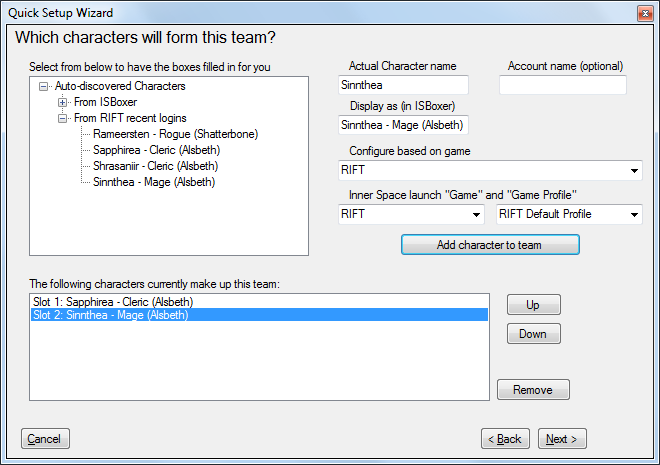
Task: Open the Inner Space launch Game dropdown
Action: [411, 214]
